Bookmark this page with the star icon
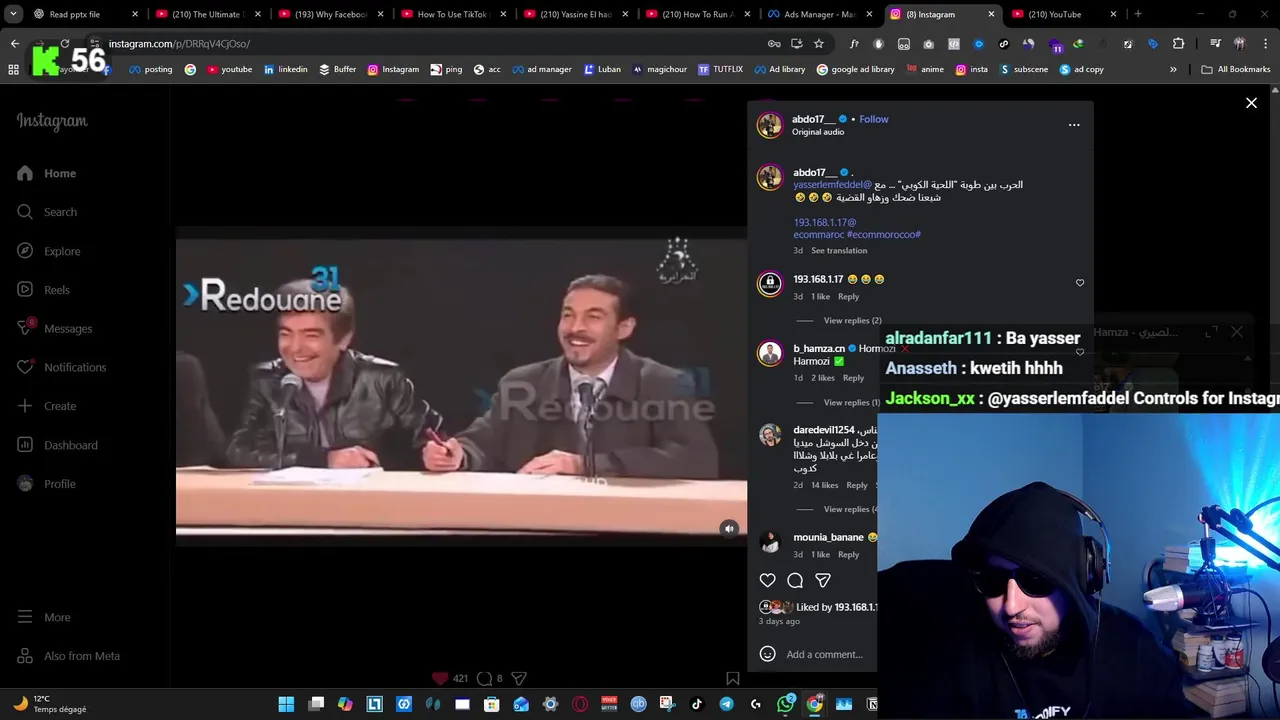This screenshot has height=720, width=1280. coord(819,44)
